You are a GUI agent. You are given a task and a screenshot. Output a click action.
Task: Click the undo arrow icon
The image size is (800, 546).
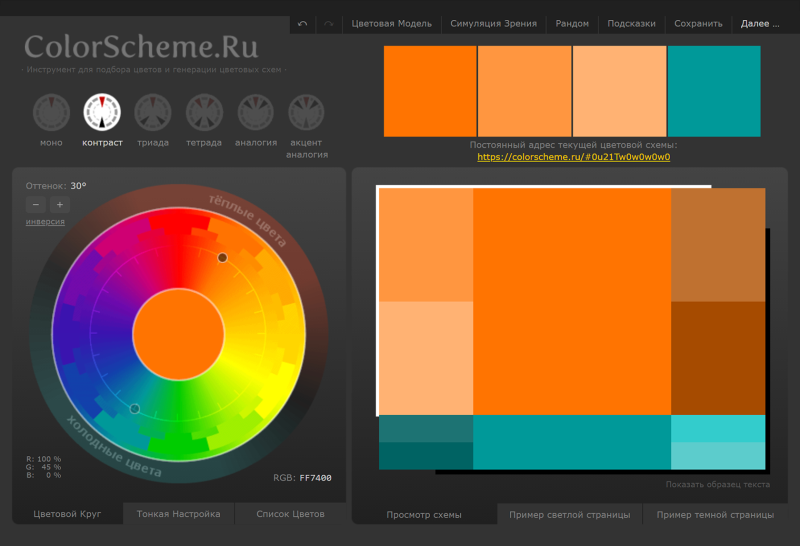(x=303, y=24)
